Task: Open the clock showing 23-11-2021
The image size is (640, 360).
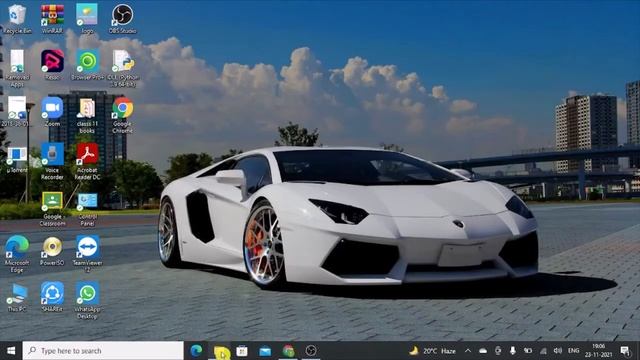Action: [x=598, y=351]
